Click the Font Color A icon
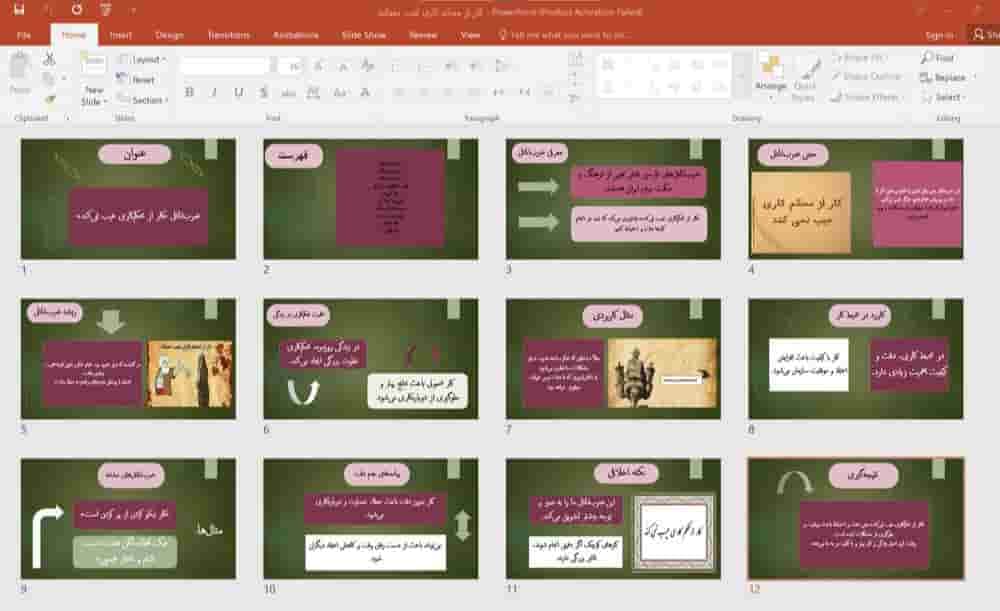Viewport: 1000px width, 611px height. (365, 92)
